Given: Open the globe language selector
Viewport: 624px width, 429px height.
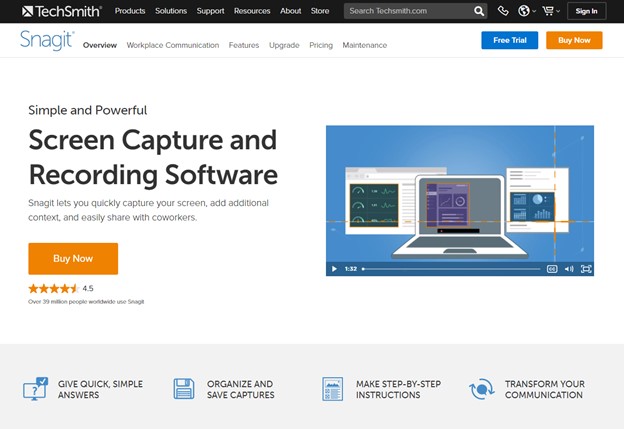Looking at the screenshot, I should [526, 11].
